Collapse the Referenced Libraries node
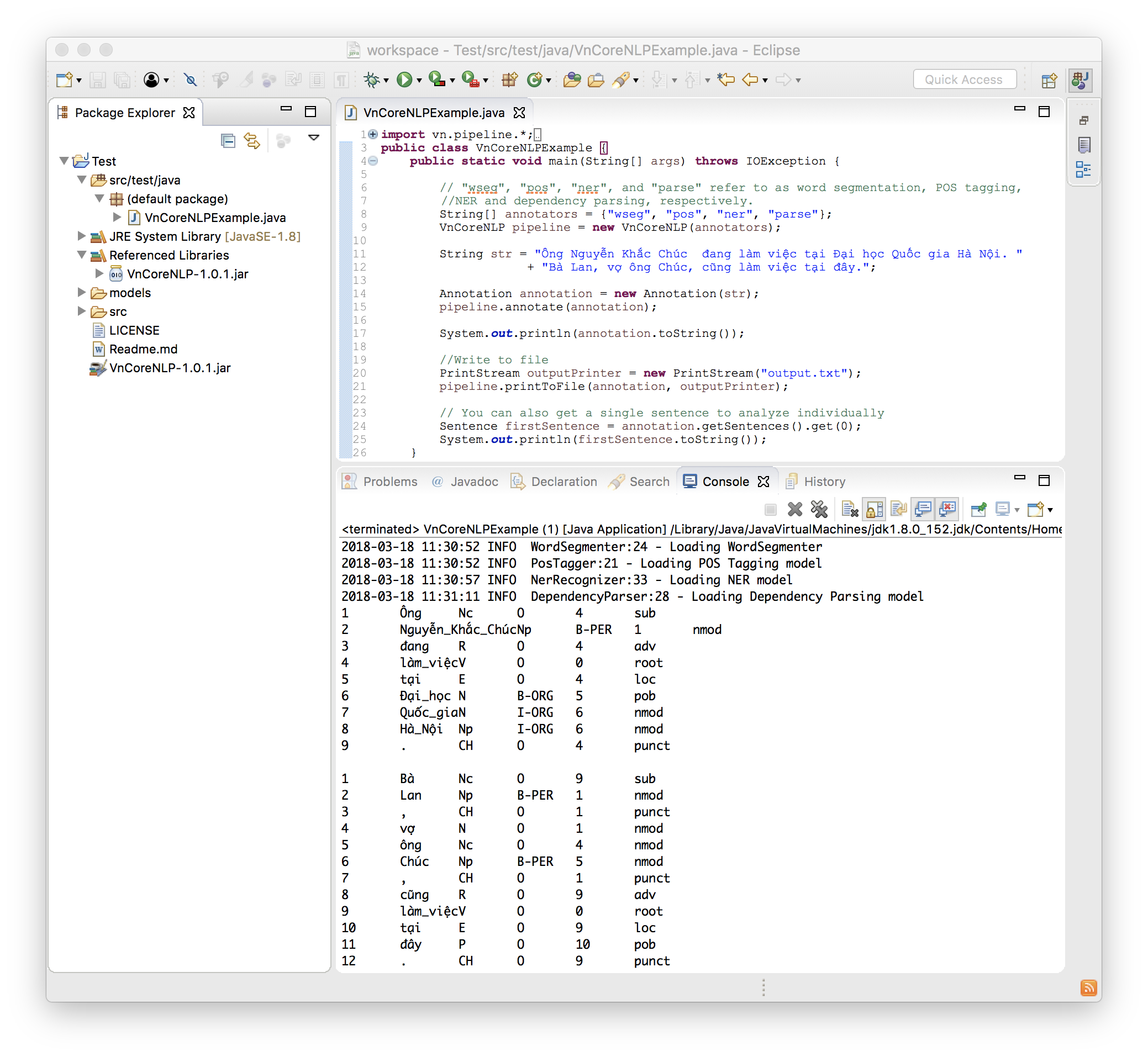 [82, 255]
